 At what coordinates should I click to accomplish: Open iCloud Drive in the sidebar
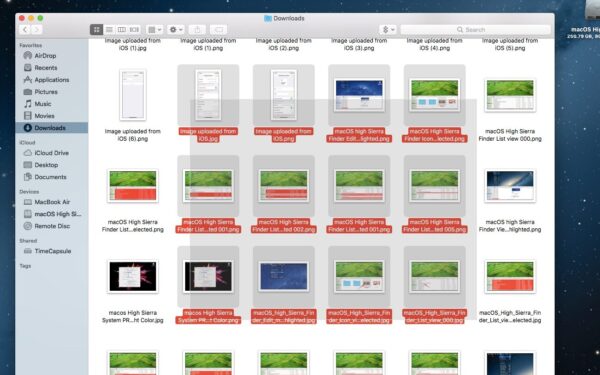[51, 153]
